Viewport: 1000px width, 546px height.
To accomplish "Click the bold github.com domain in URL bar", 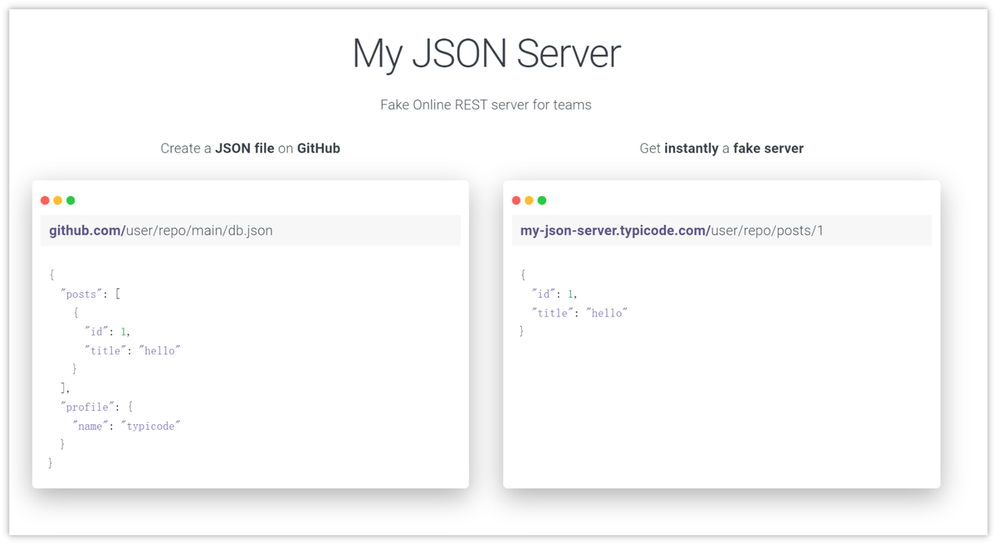I will point(86,231).
